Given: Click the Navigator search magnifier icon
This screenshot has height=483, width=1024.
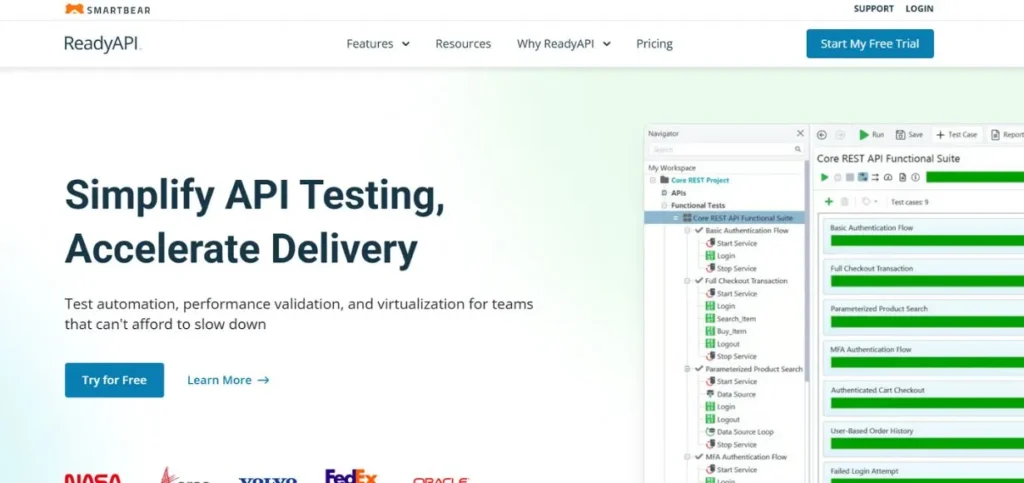Looking at the screenshot, I should click(x=797, y=149).
